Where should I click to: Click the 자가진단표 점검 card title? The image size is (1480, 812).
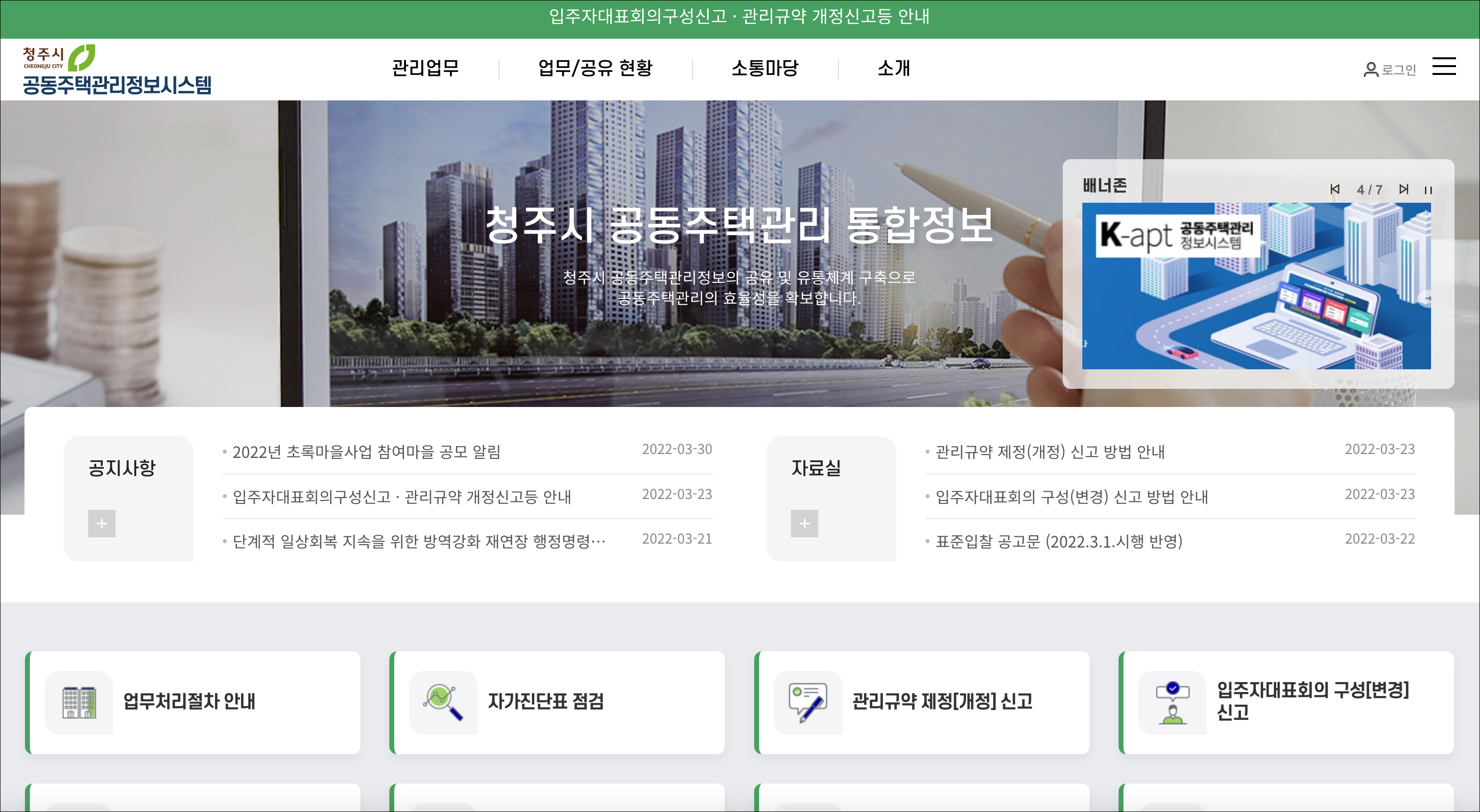pos(546,701)
